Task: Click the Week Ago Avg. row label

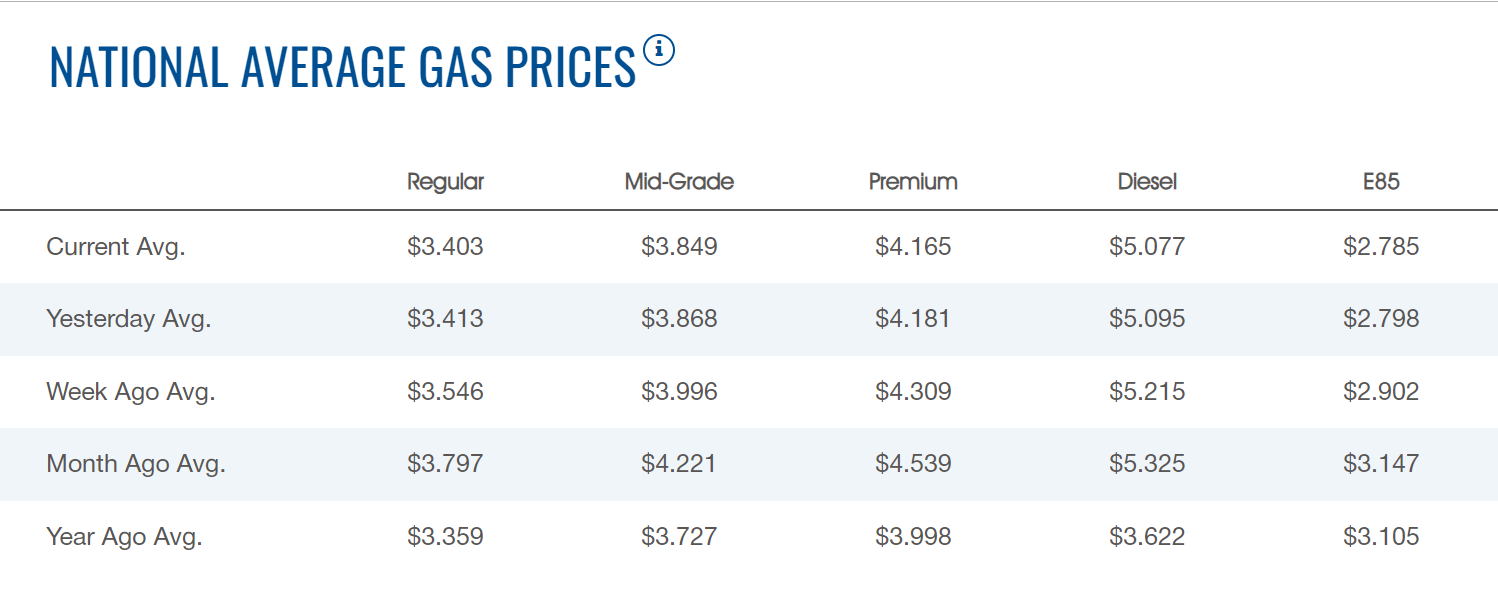Action: 131,392
